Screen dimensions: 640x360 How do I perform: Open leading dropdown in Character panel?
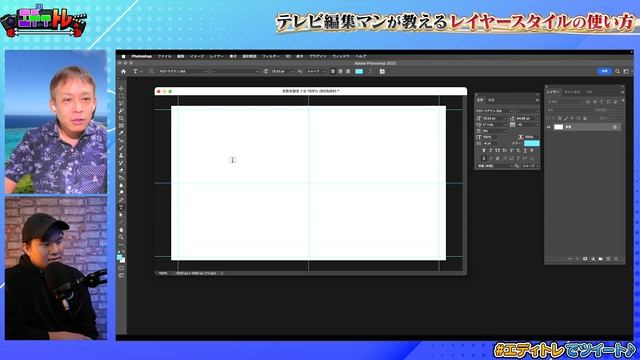[x=527, y=118]
